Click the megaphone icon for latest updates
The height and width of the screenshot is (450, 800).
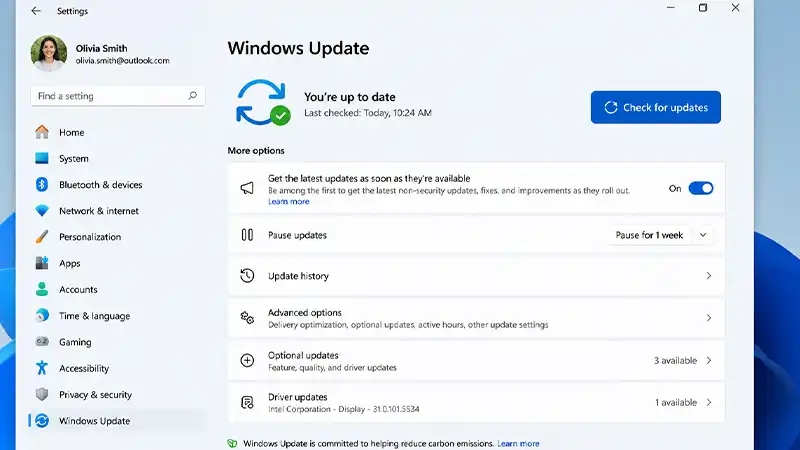tap(247, 188)
